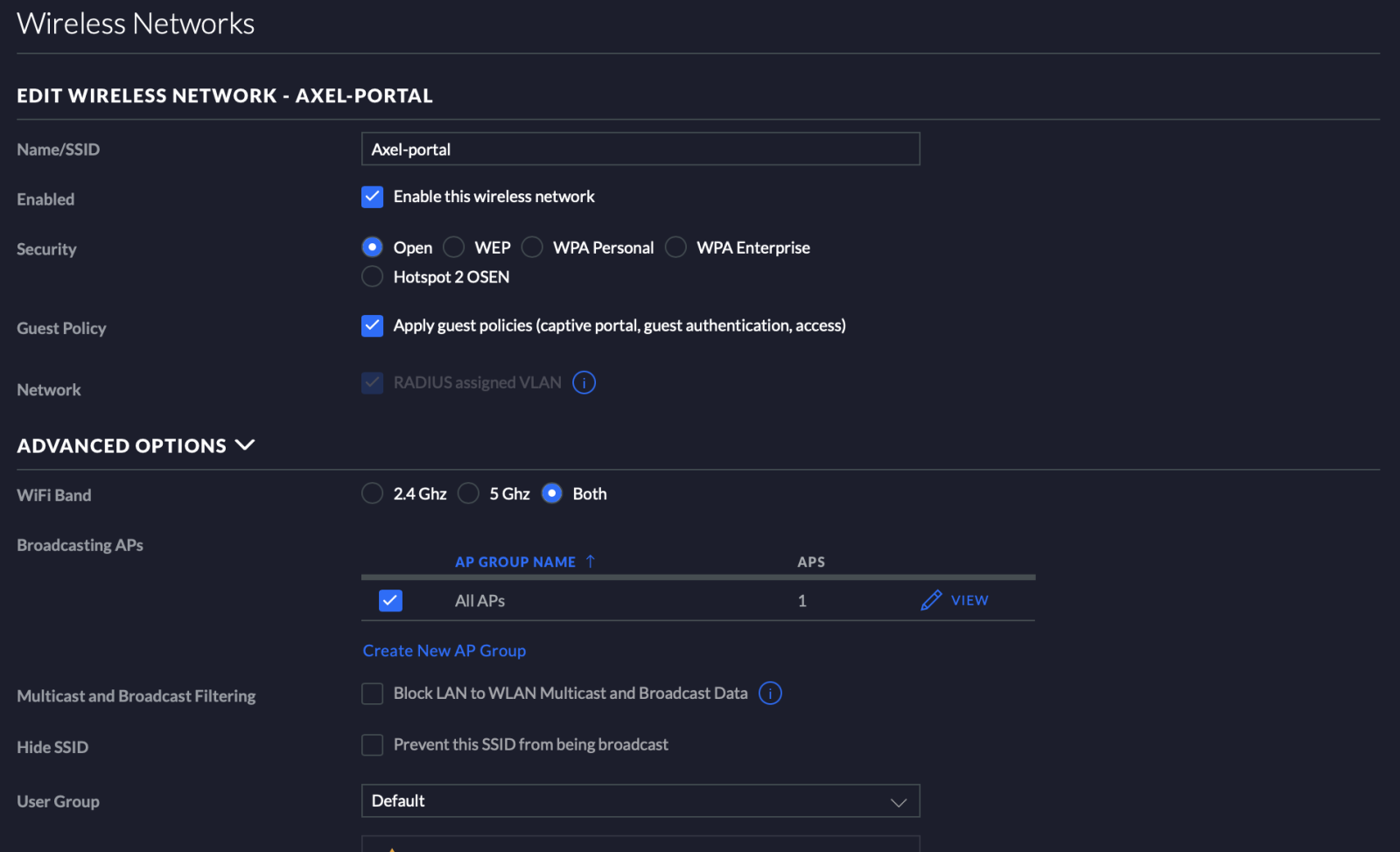Click the RADIUS assigned VLAN info icon
Image resolution: width=1400 pixels, height=852 pixels.
click(584, 383)
